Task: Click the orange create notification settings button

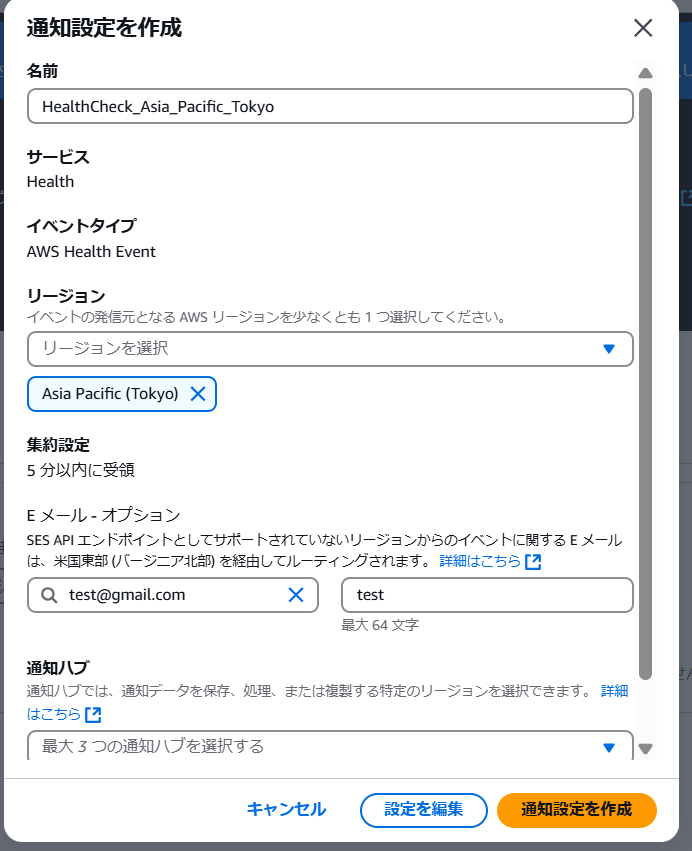Action: pyautogui.click(x=576, y=810)
